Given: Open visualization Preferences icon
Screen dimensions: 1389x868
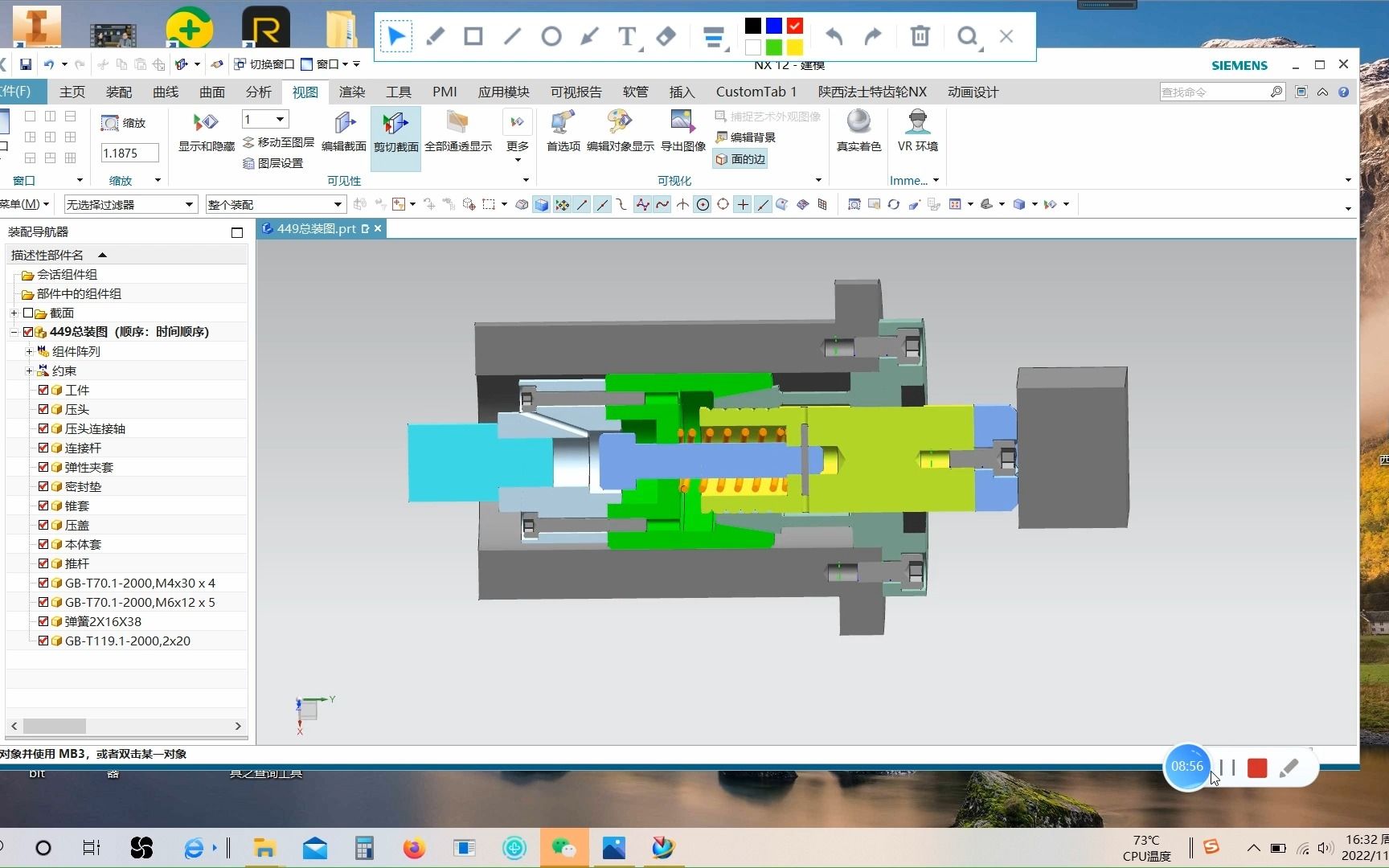Looking at the screenshot, I should pos(563,132).
